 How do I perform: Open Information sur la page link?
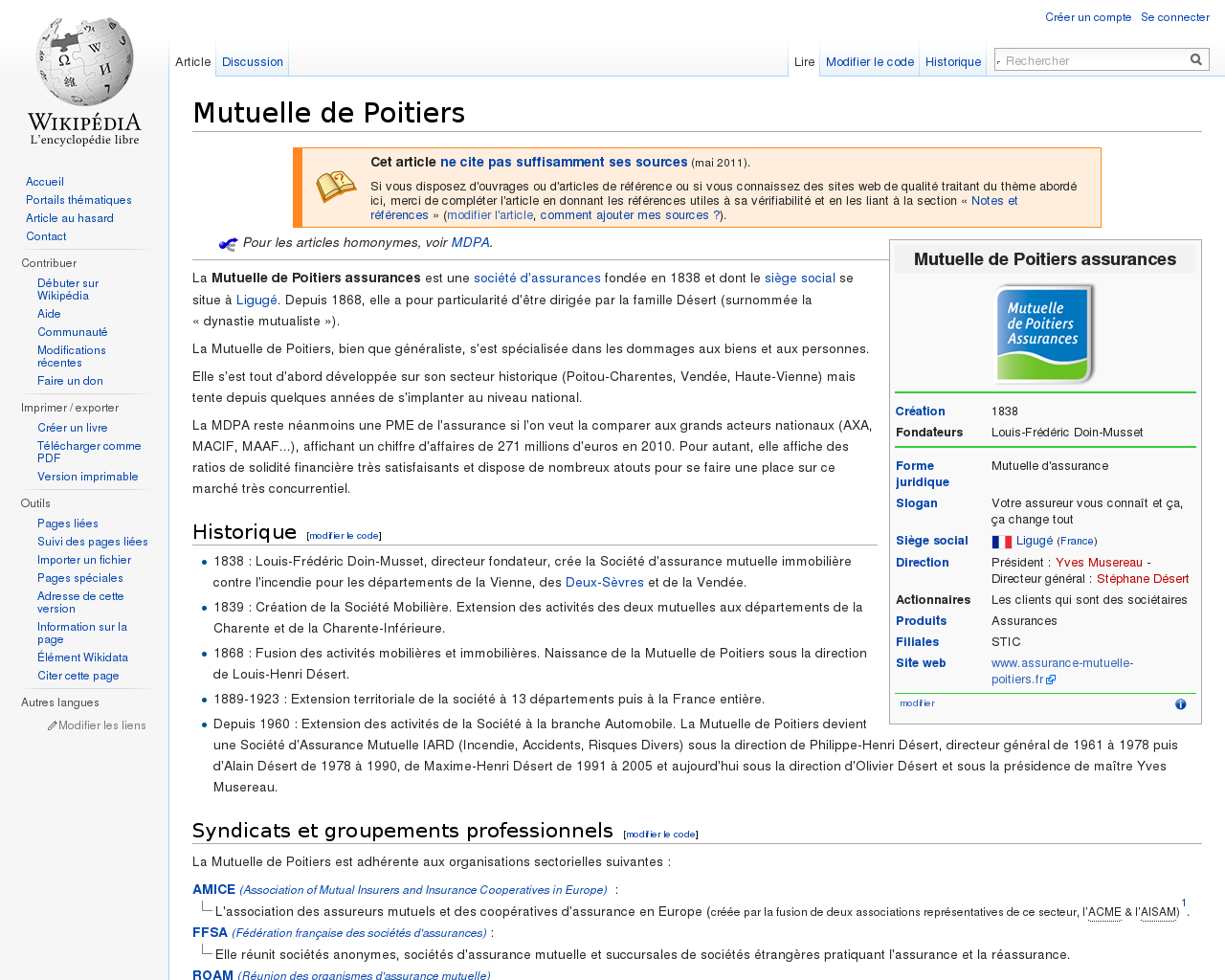[x=82, y=633]
